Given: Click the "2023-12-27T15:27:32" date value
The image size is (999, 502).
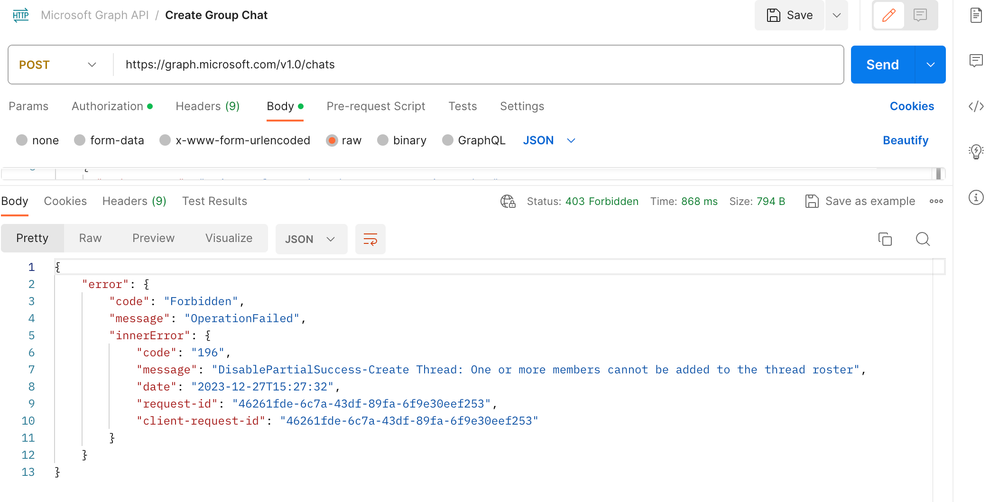Looking at the screenshot, I should tap(262, 387).
